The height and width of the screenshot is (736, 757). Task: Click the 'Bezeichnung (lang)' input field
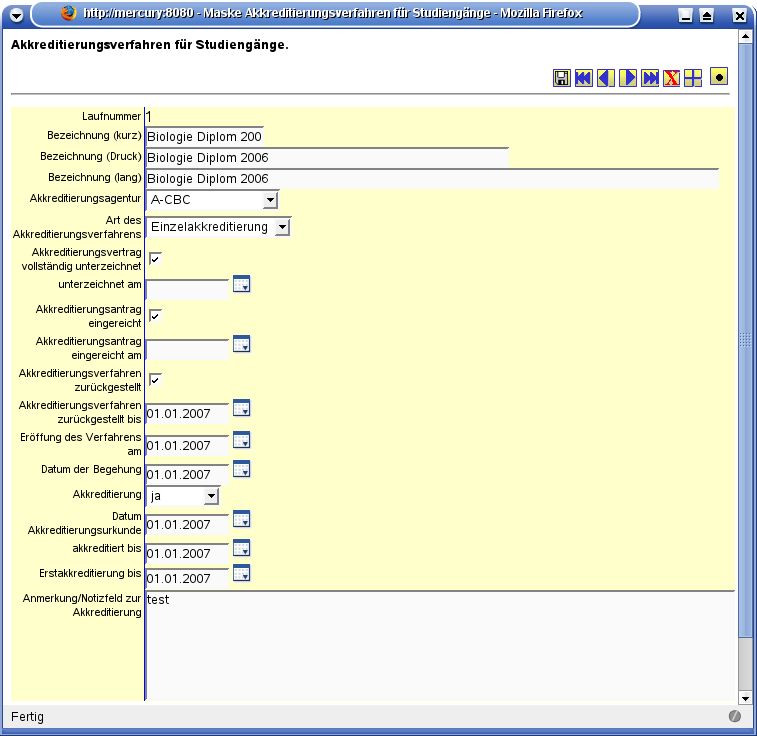[433, 179]
